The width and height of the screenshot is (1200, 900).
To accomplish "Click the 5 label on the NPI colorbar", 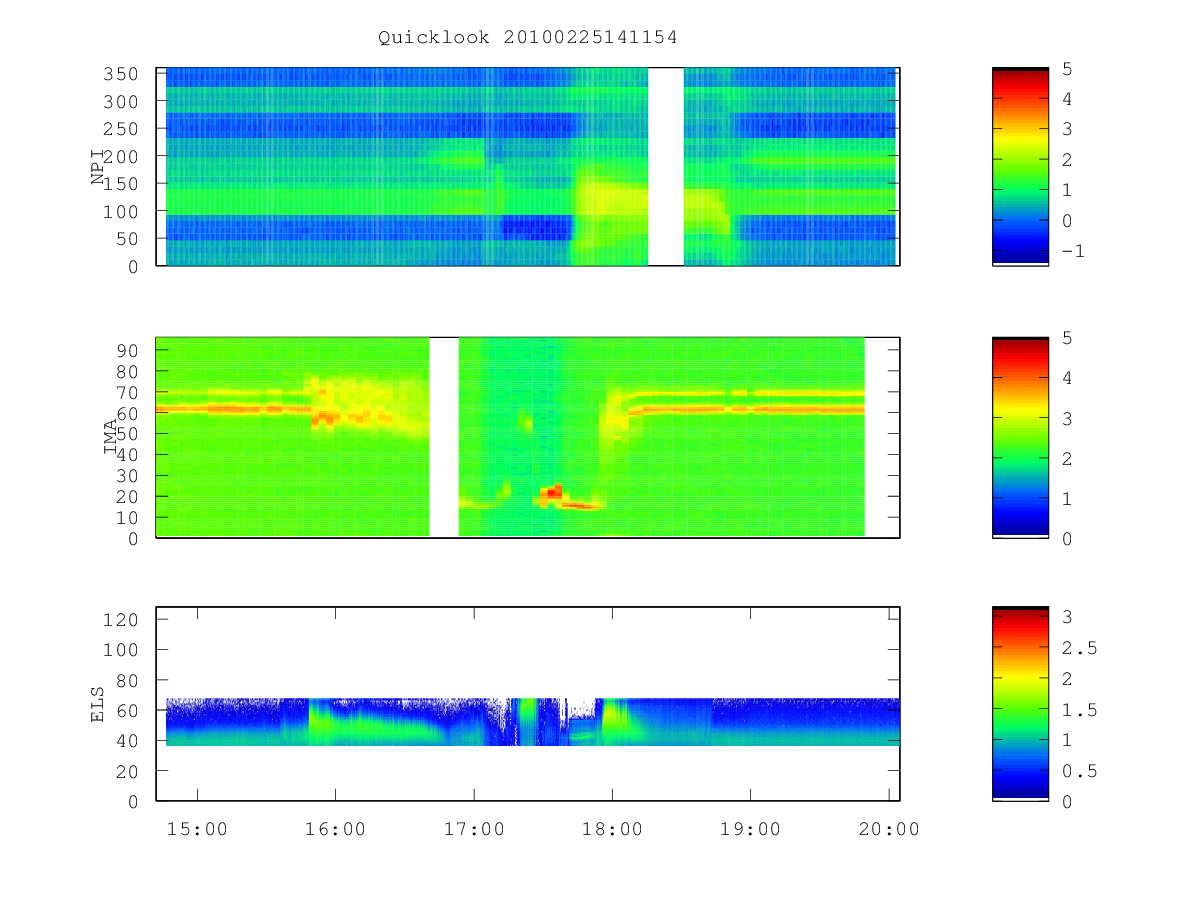I will [1066, 68].
